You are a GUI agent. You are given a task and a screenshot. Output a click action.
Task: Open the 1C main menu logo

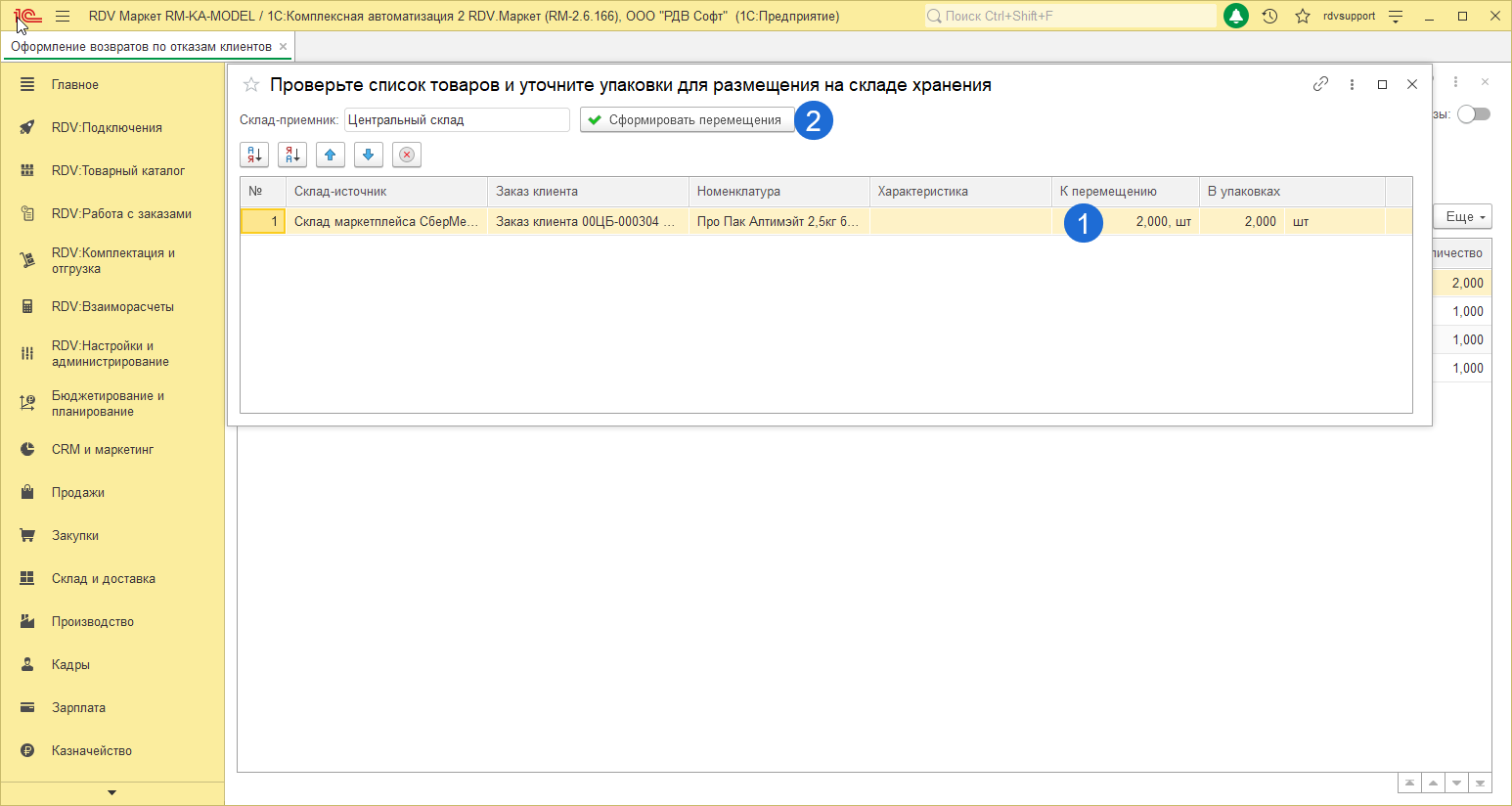pyautogui.click(x=27, y=16)
